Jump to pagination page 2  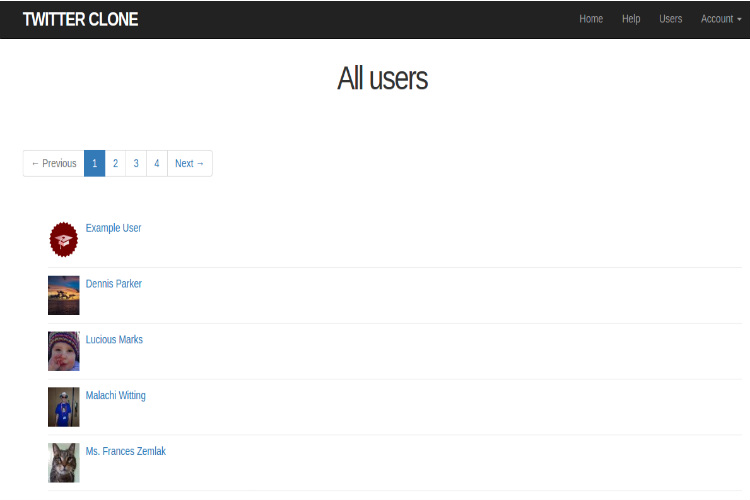click(x=115, y=163)
